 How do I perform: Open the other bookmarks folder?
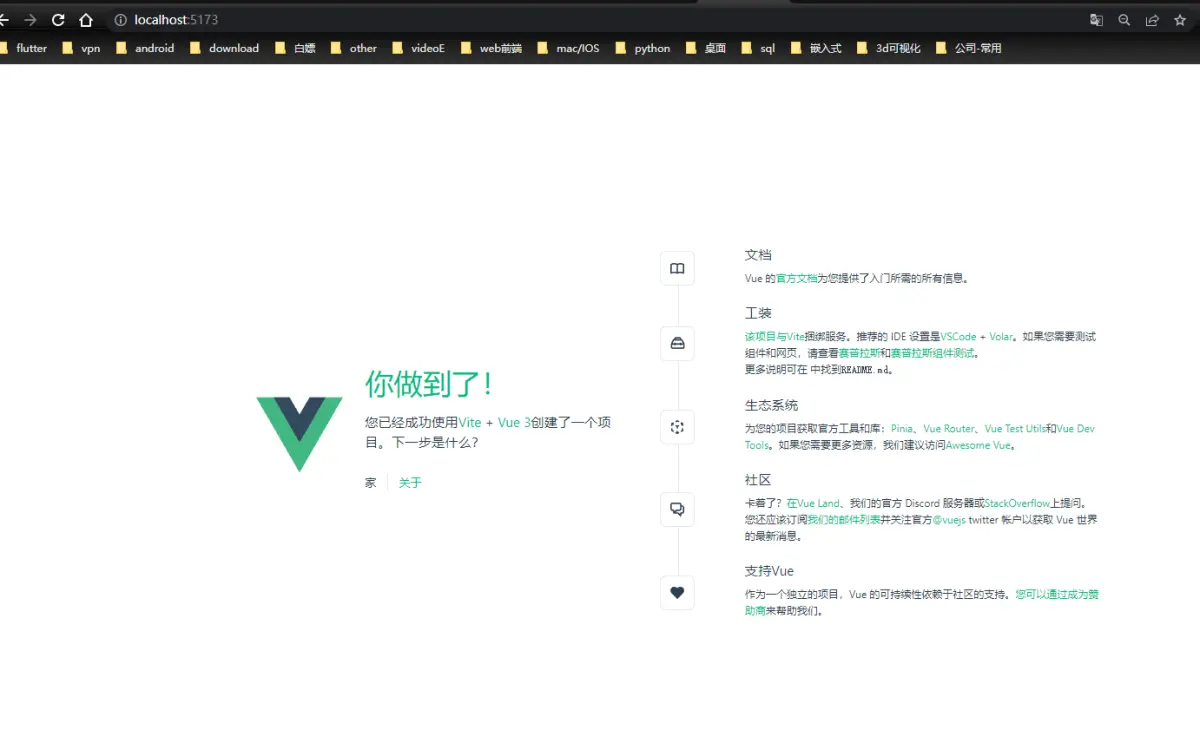[354, 48]
